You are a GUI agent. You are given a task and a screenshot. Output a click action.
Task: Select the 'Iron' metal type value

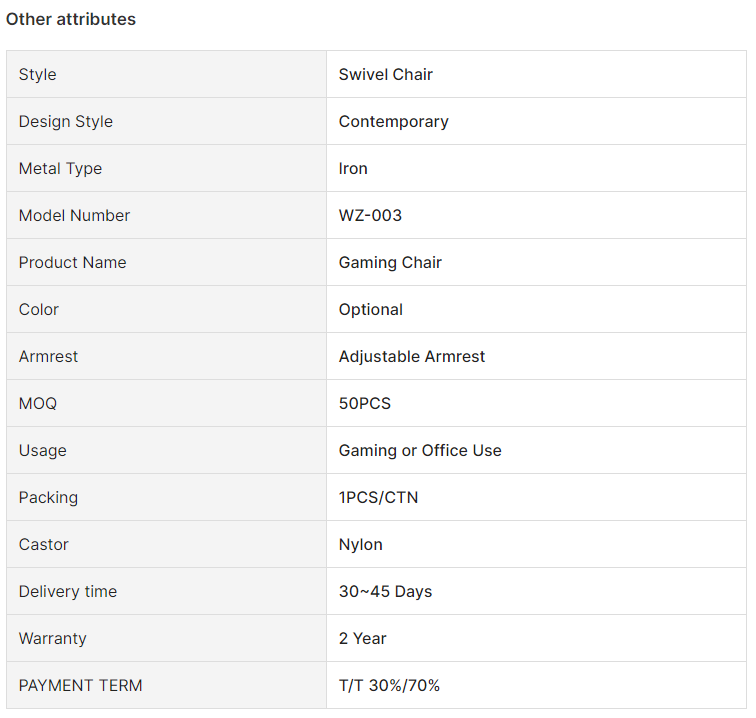click(x=353, y=168)
